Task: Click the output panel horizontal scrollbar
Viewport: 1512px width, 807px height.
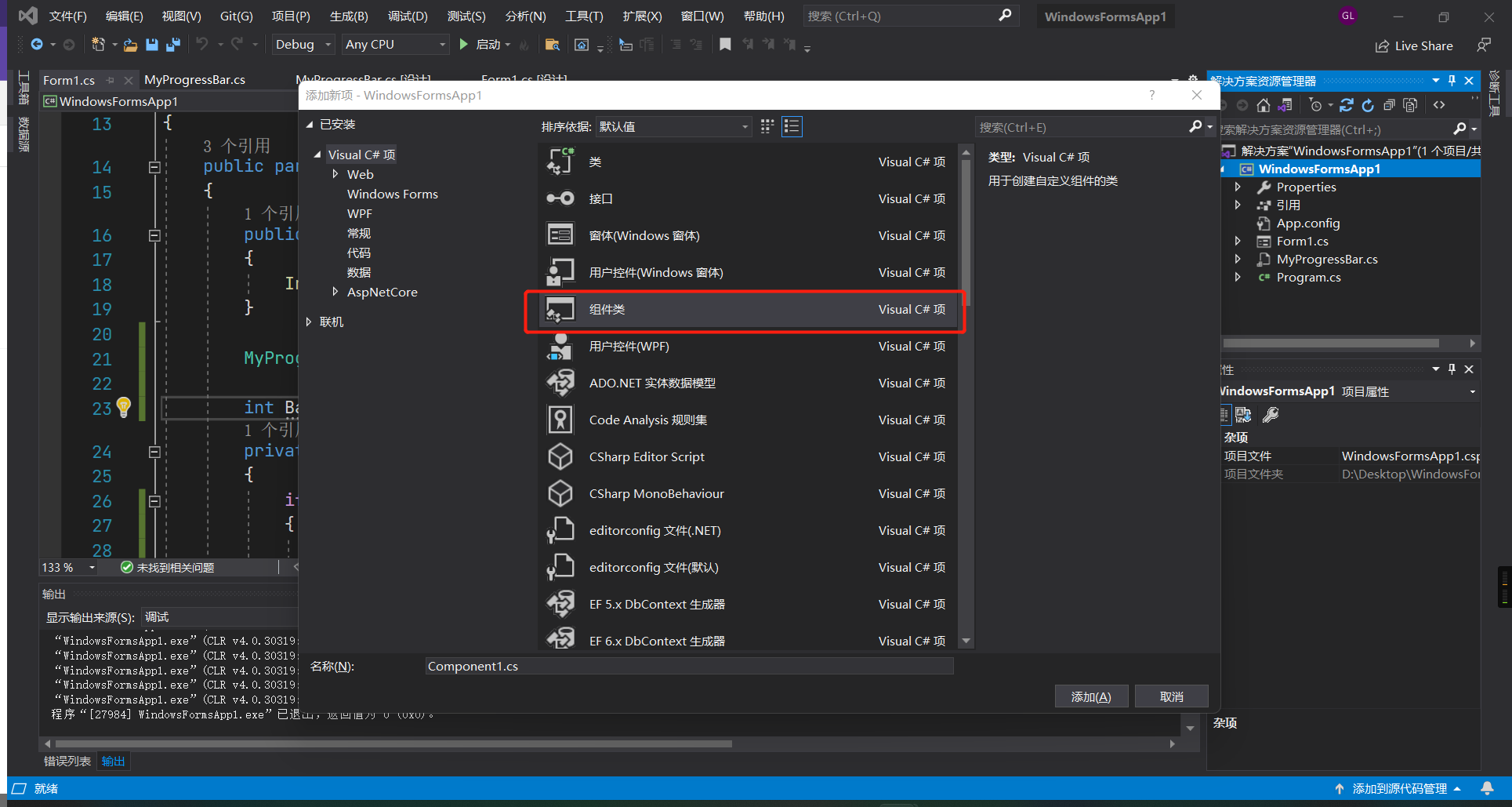Action: [393, 743]
